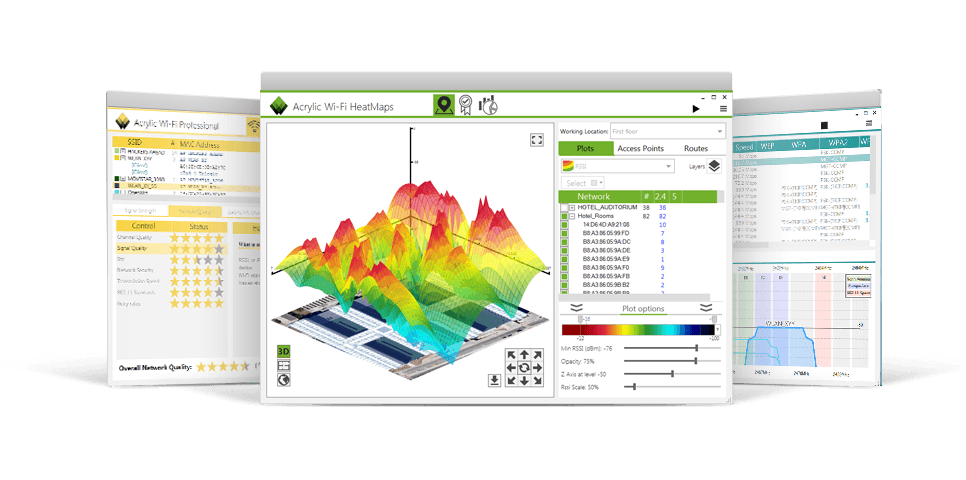Image resolution: width=966 pixels, height=480 pixels.
Task: Switch to 3D view mode
Action: (x=283, y=351)
